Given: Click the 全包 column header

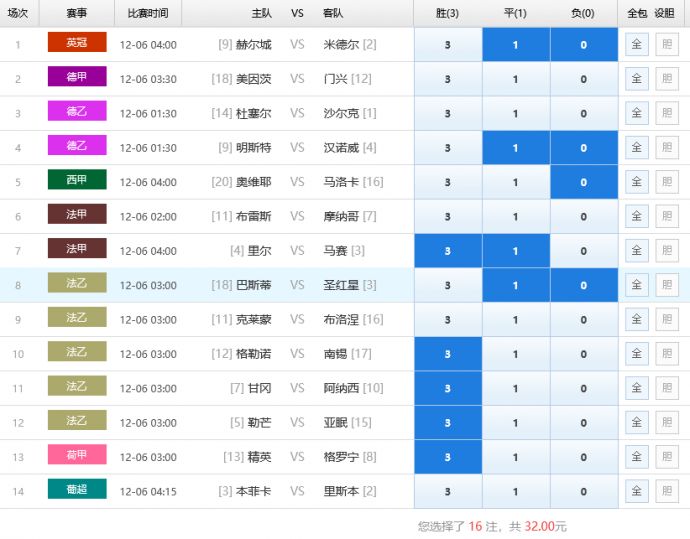Looking at the screenshot, I should (636, 14).
